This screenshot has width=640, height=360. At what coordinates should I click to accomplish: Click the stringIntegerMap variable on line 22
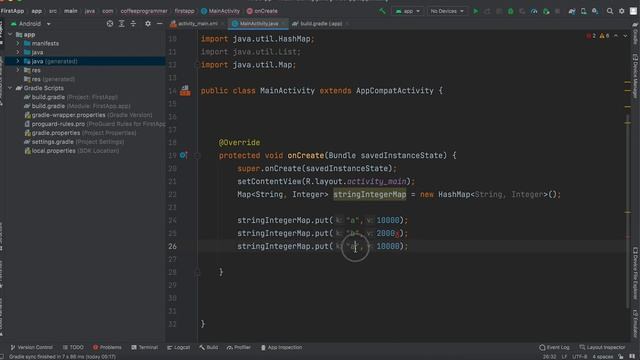(x=370, y=194)
